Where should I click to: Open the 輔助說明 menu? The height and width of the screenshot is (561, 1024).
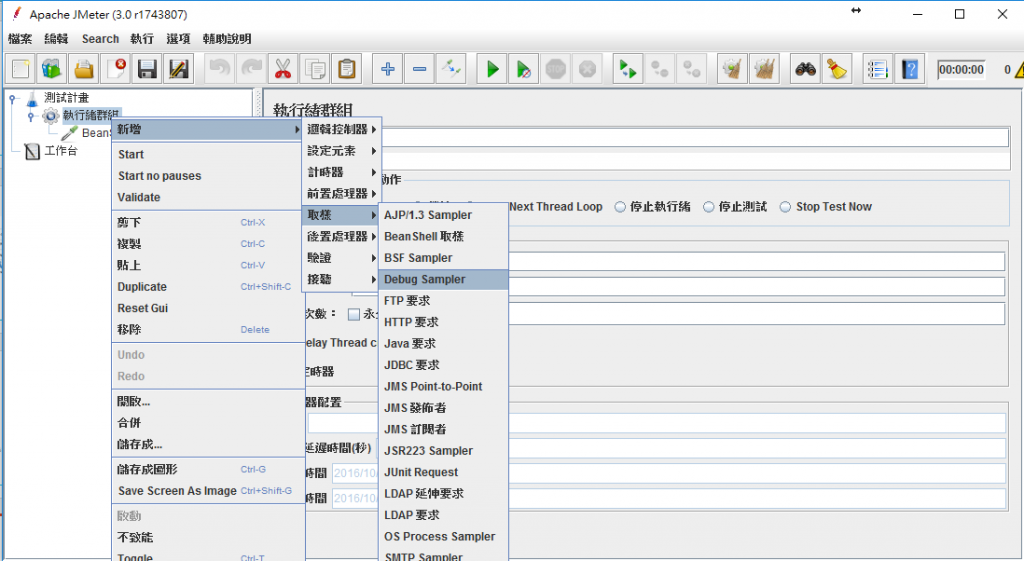(x=227, y=39)
